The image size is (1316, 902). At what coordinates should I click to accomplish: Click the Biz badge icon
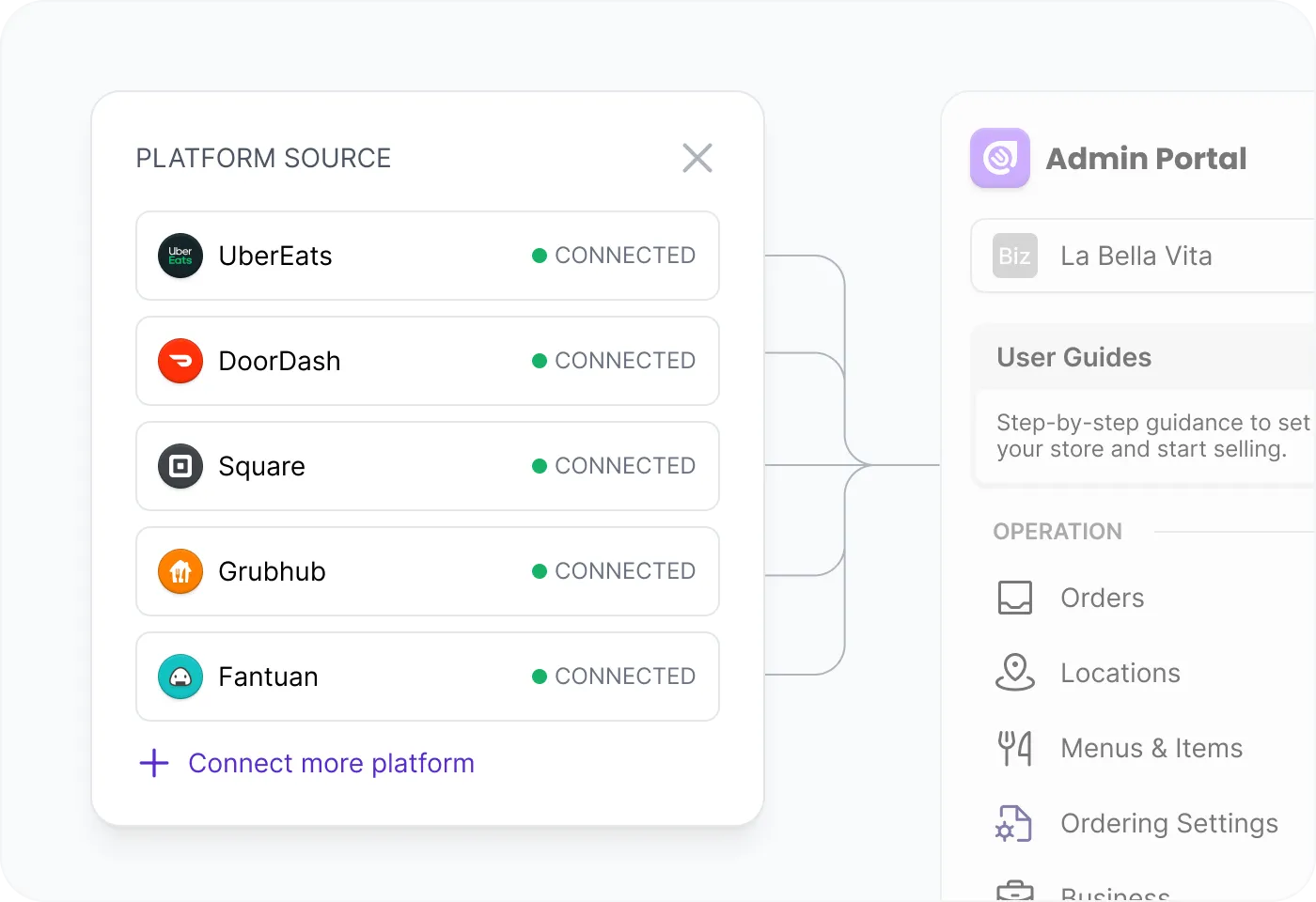tap(1015, 256)
